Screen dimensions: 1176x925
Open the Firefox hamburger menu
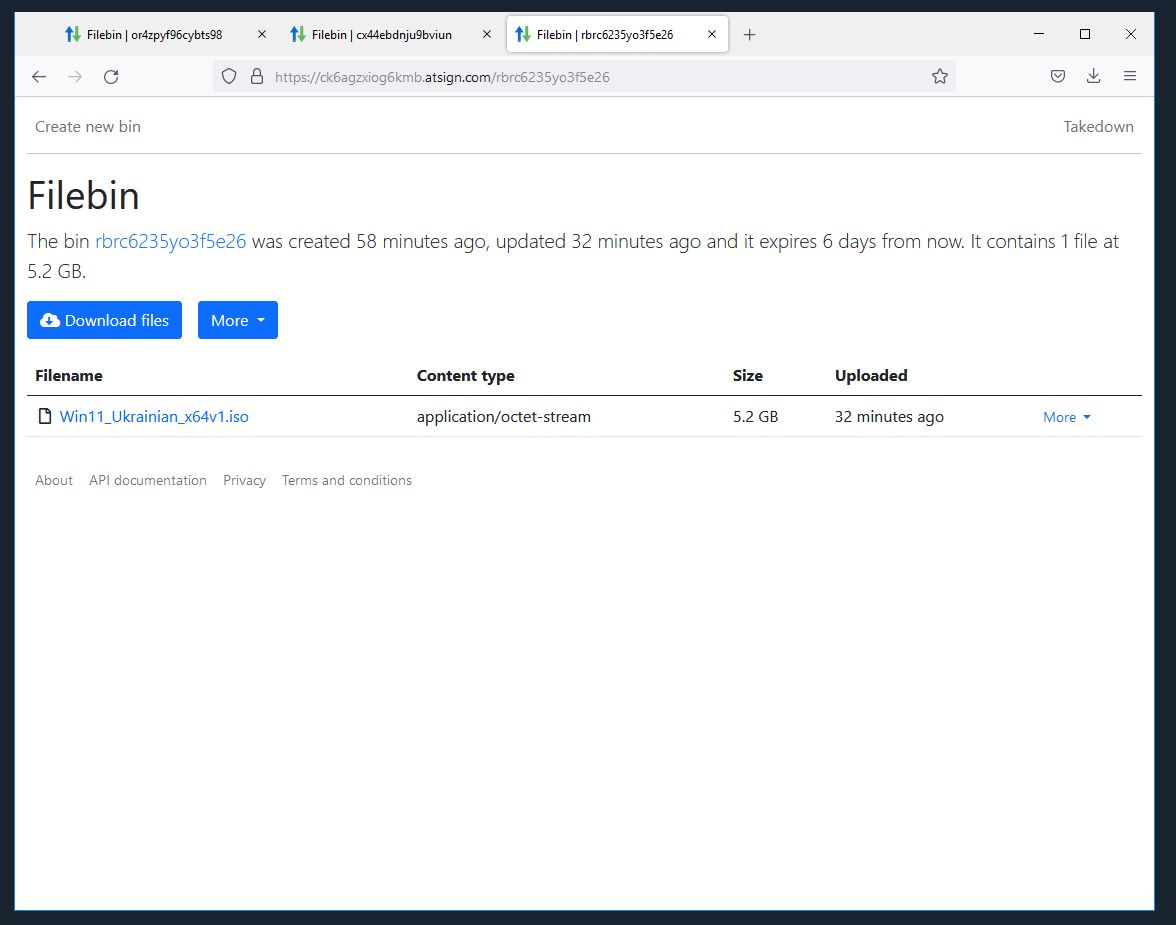[x=1130, y=77]
